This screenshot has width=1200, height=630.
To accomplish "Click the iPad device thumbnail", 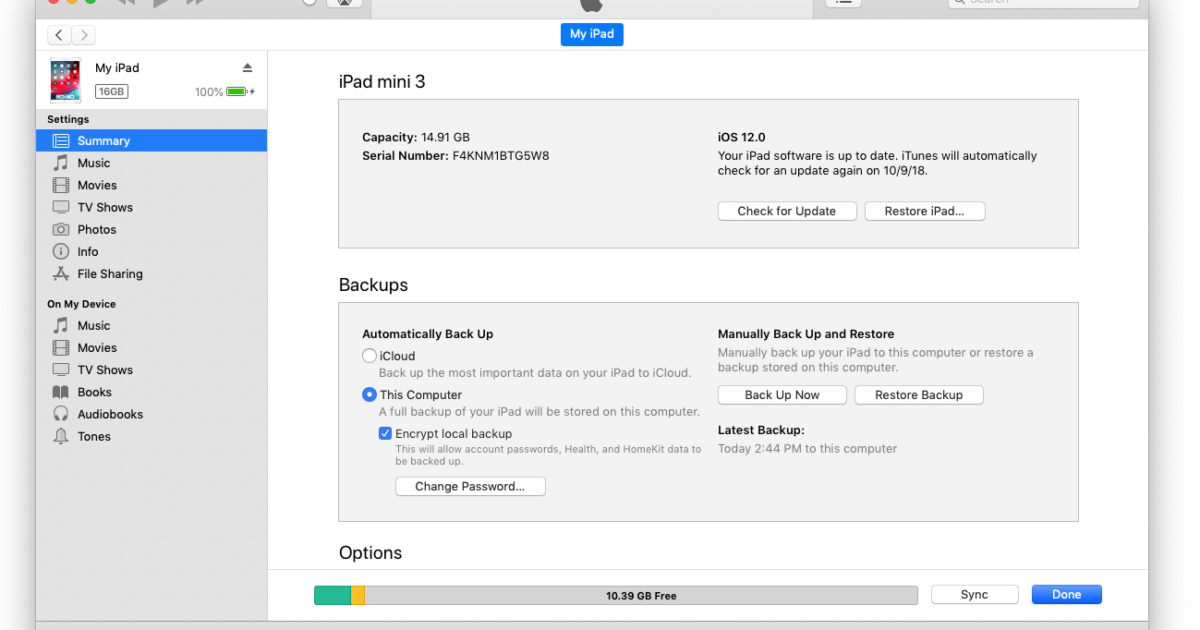I will coord(66,80).
